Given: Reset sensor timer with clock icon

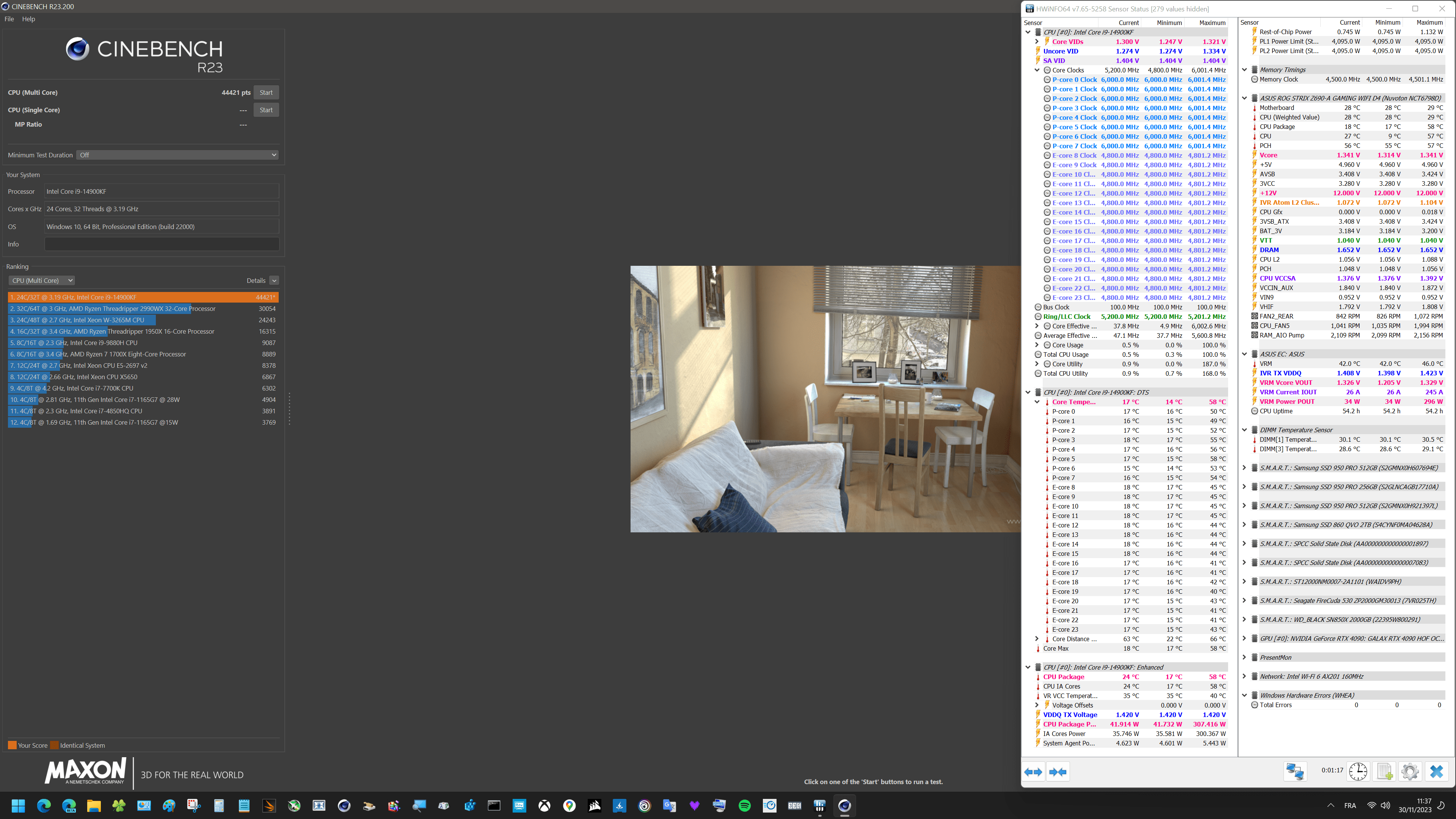Looking at the screenshot, I should [x=1358, y=772].
